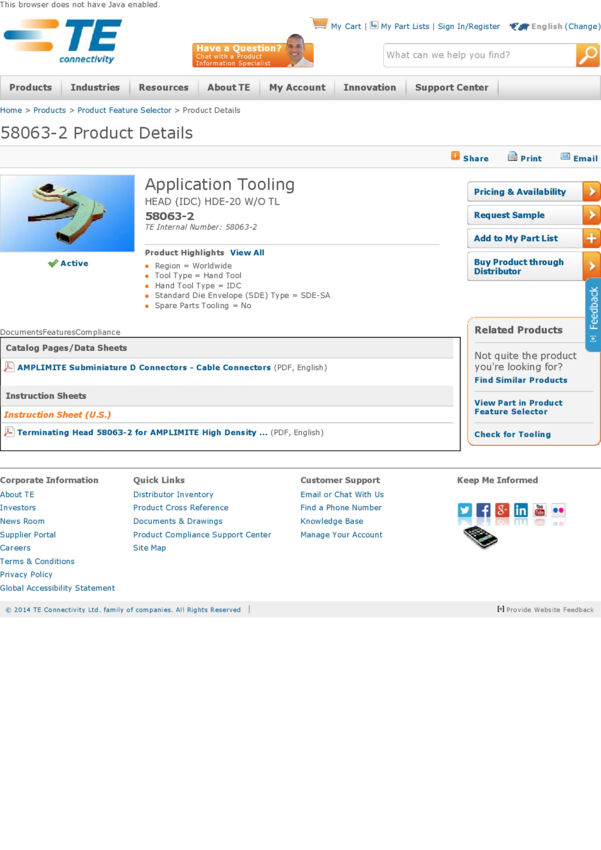
Task: Open the Twitter social icon
Action: [464, 510]
